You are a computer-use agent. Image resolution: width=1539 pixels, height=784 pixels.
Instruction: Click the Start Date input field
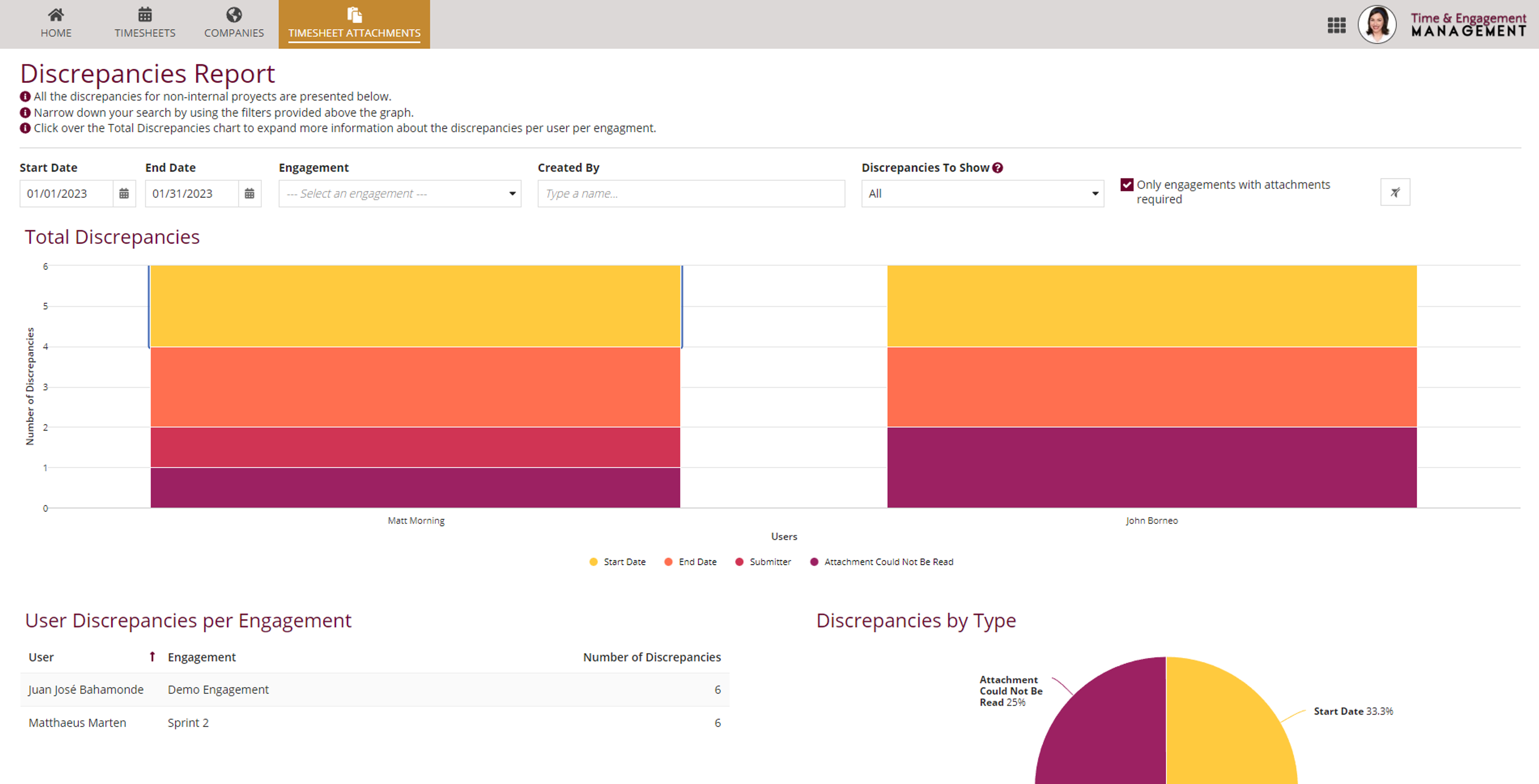66,193
